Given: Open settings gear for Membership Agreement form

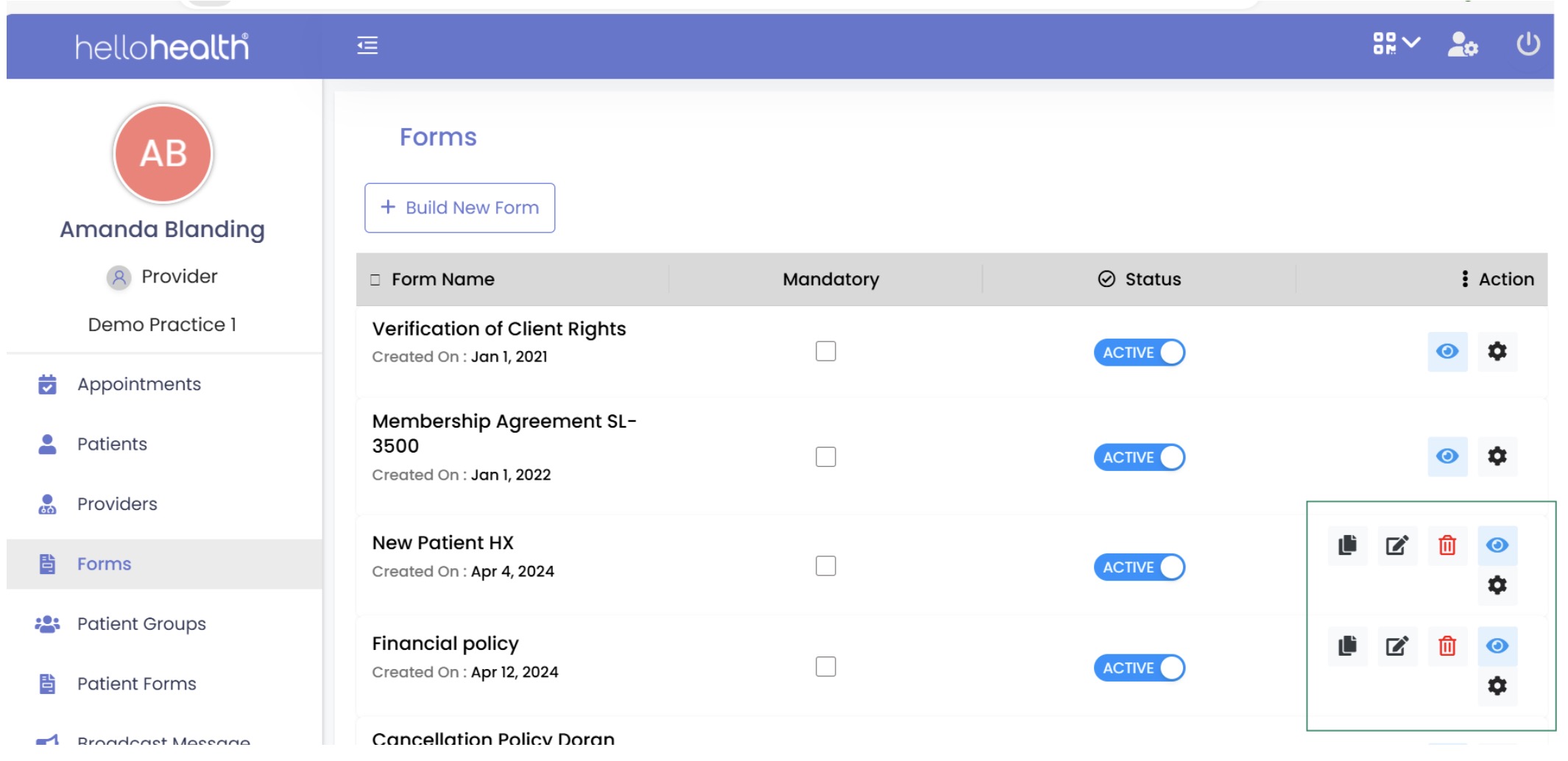Looking at the screenshot, I should (1497, 456).
